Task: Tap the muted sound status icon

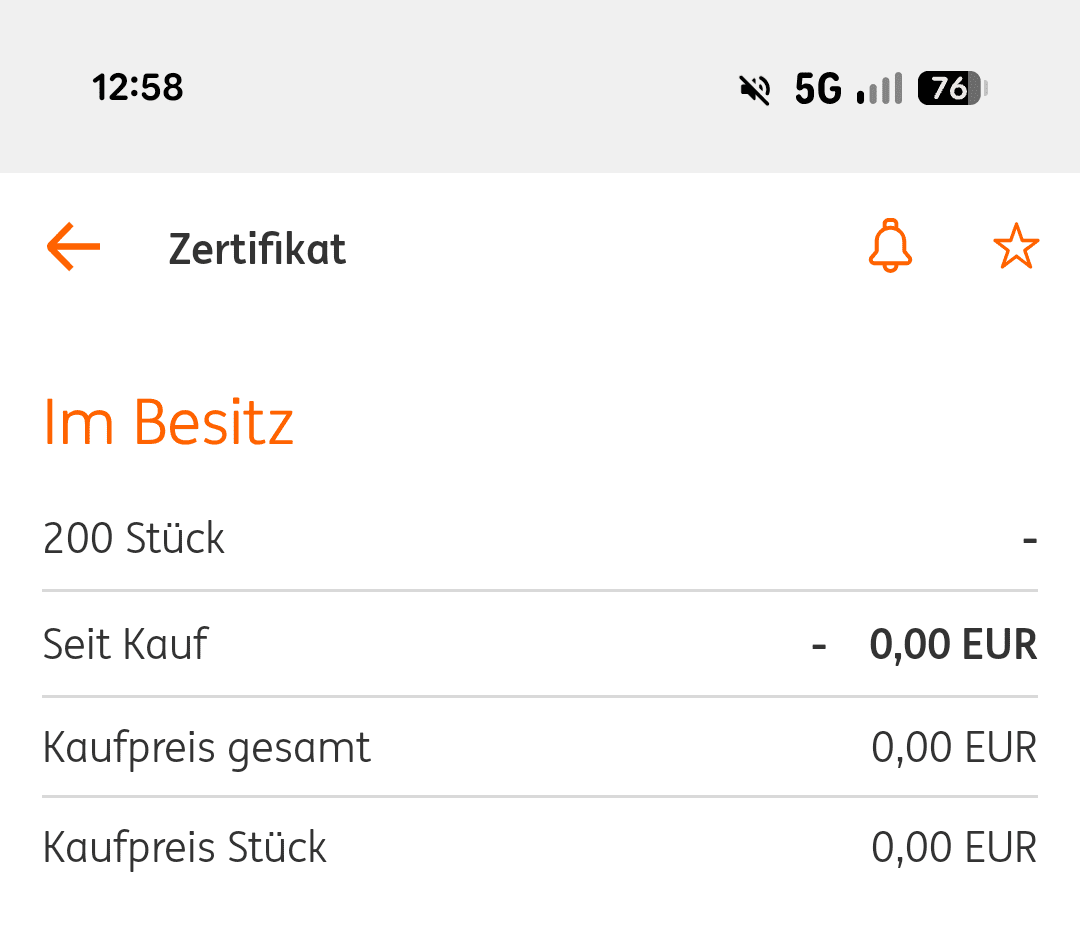Action: tap(755, 90)
